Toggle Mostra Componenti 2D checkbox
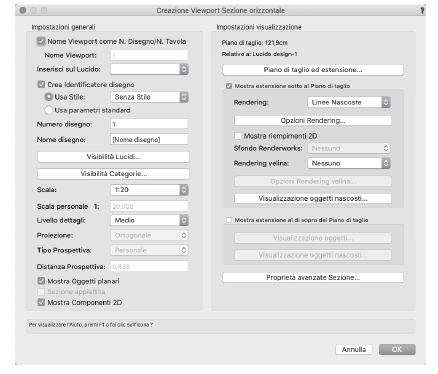This screenshot has width=438, height=374. [x=41, y=302]
